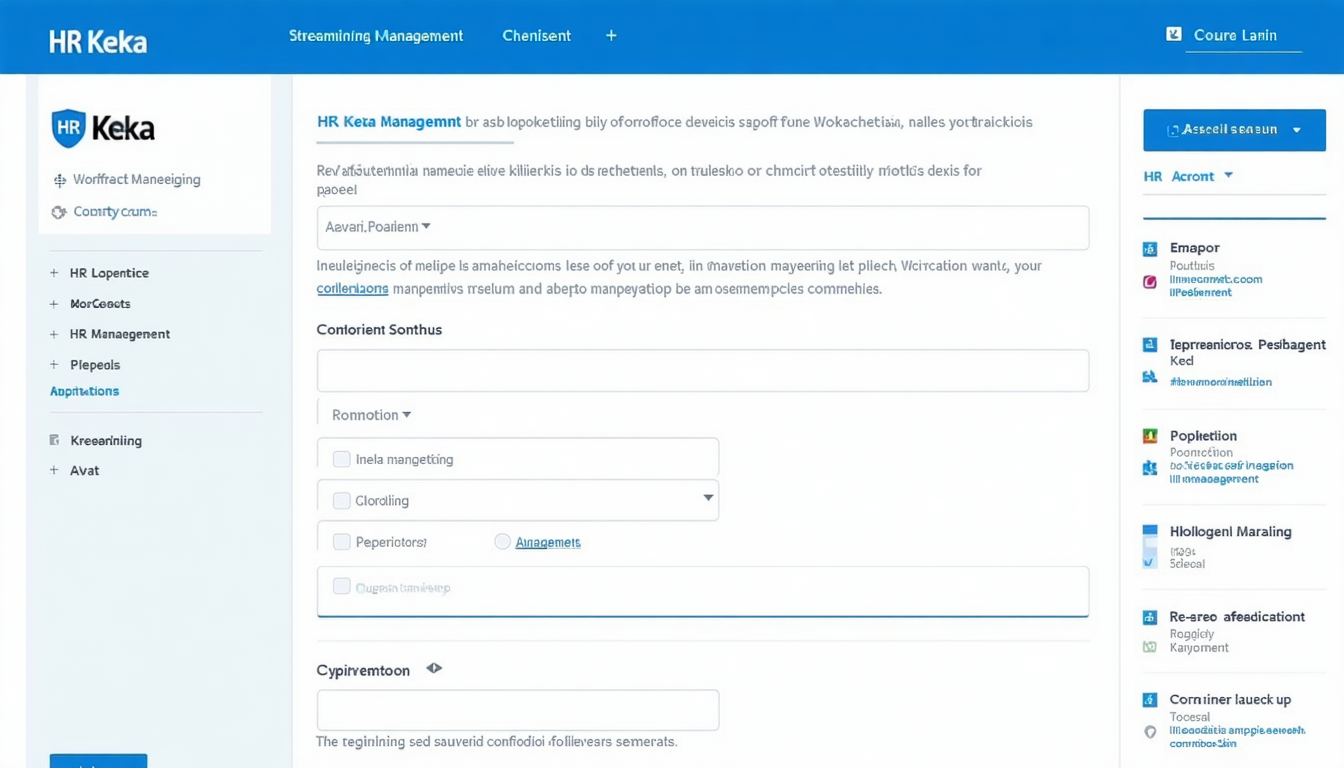Image resolution: width=1344 pixels, height=768 pixels.
Task: Expand the HR Lopentice sidebar item
Action: point(54,273)
